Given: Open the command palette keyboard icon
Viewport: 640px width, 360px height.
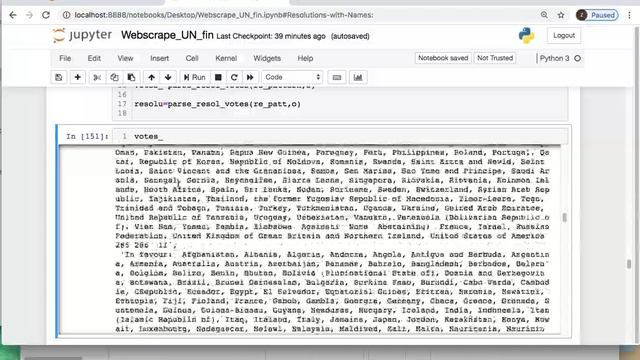Looking at the screenshot, I should click(x=337, y=77).
